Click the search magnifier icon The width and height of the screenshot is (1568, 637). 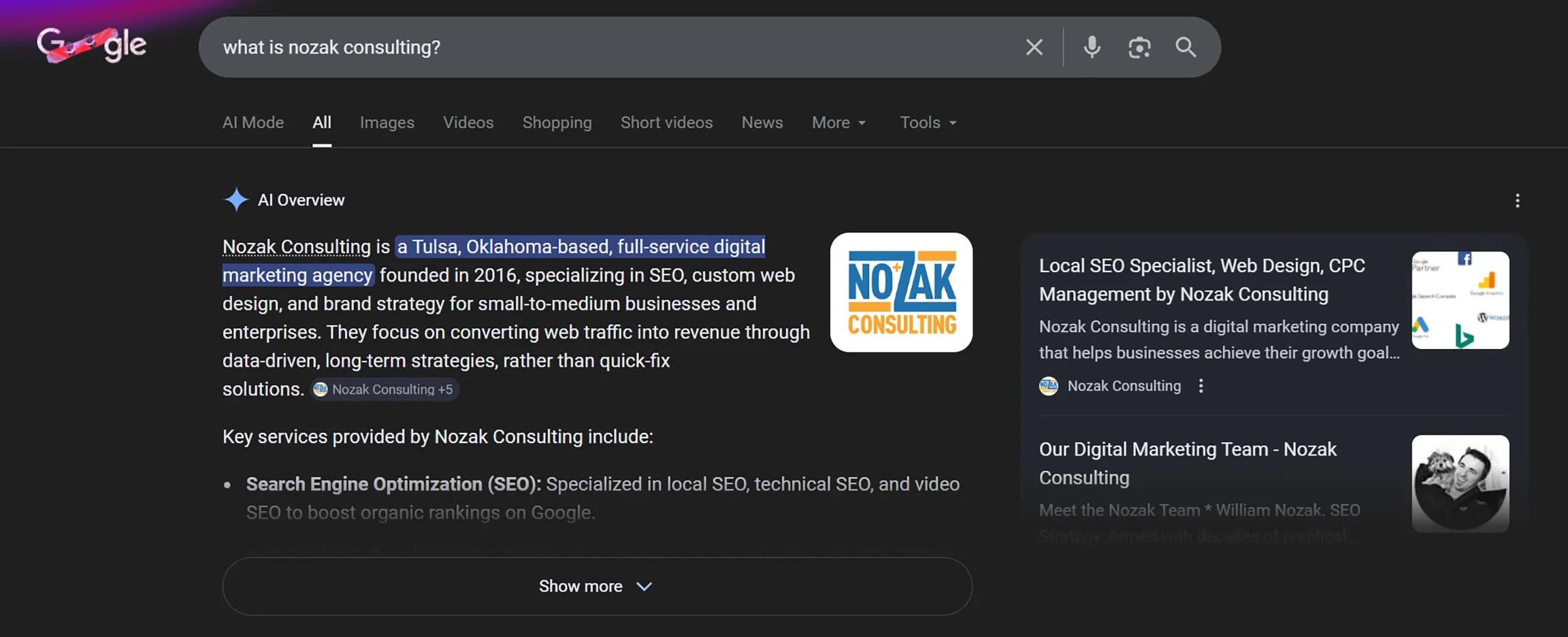[x=1186, y=47]
